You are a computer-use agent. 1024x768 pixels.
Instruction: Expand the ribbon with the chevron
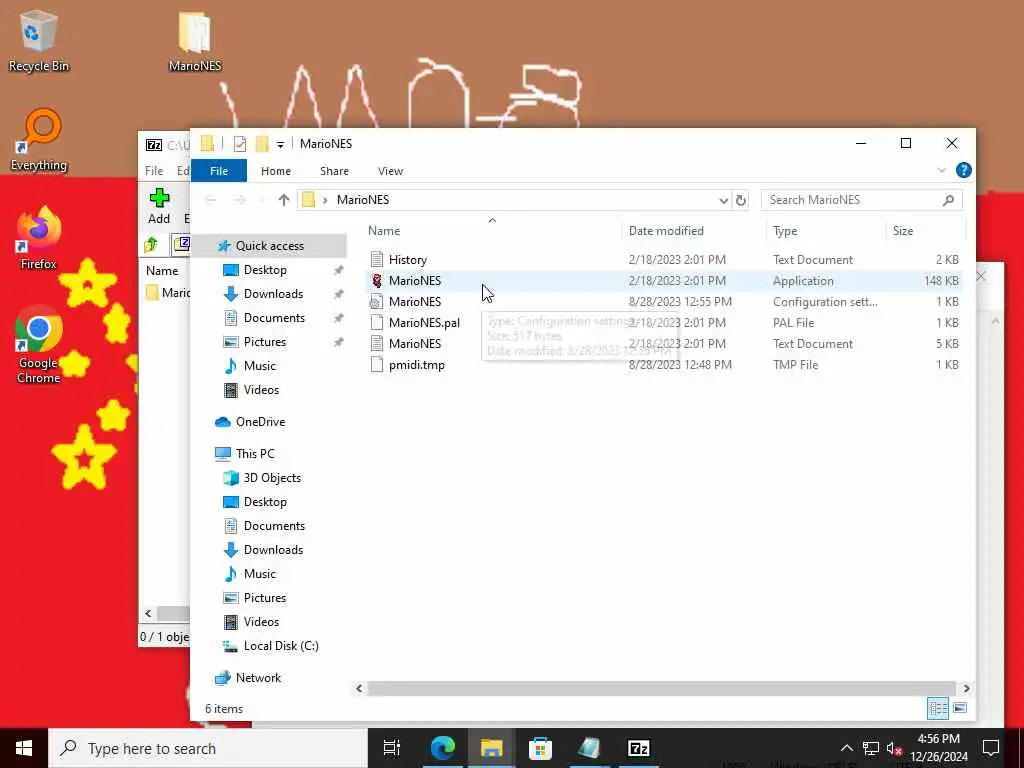pyautogui.click(x=941, y=170)
